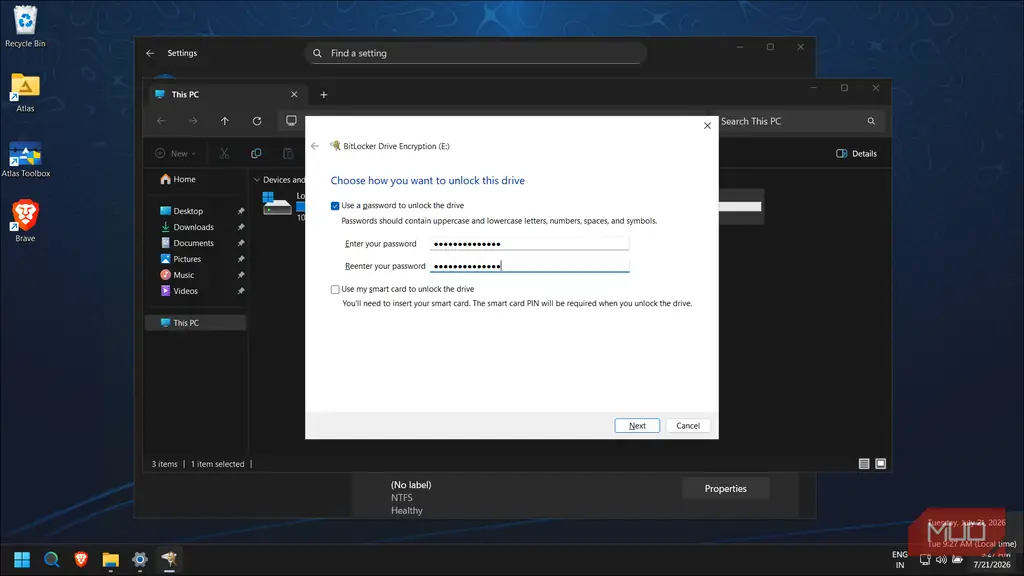Open File Explorer from the taskbar
The image size is (1024, 576).
pyautogui.click(x=110, y=560)
